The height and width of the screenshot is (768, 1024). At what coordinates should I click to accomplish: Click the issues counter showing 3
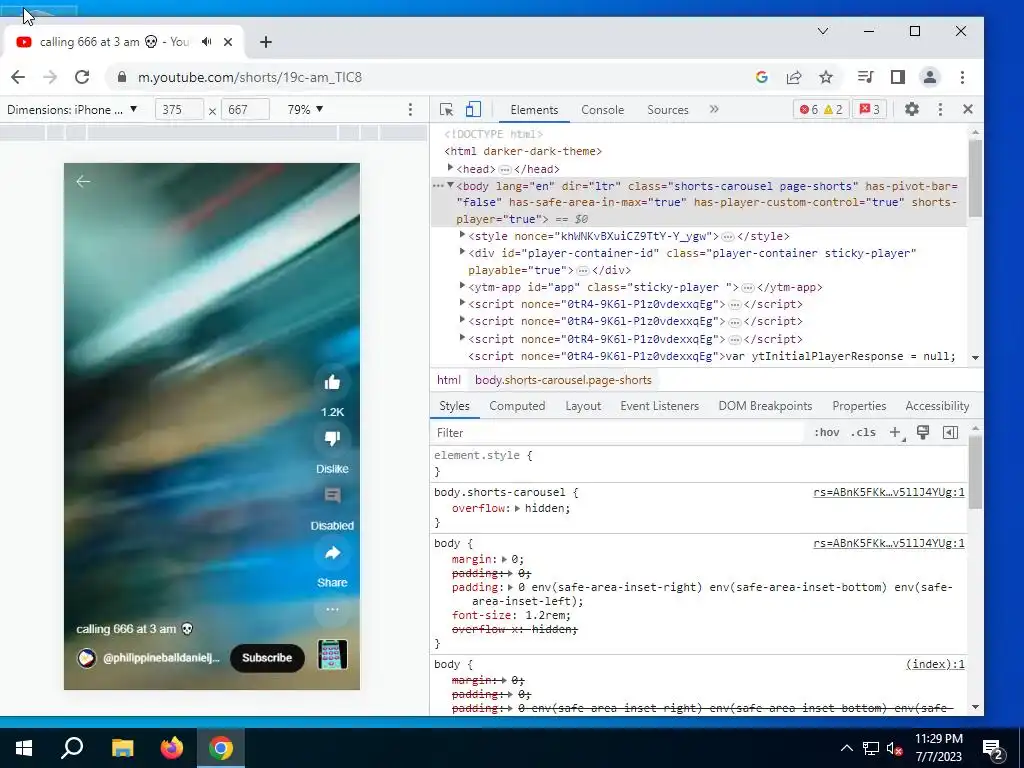869,110
